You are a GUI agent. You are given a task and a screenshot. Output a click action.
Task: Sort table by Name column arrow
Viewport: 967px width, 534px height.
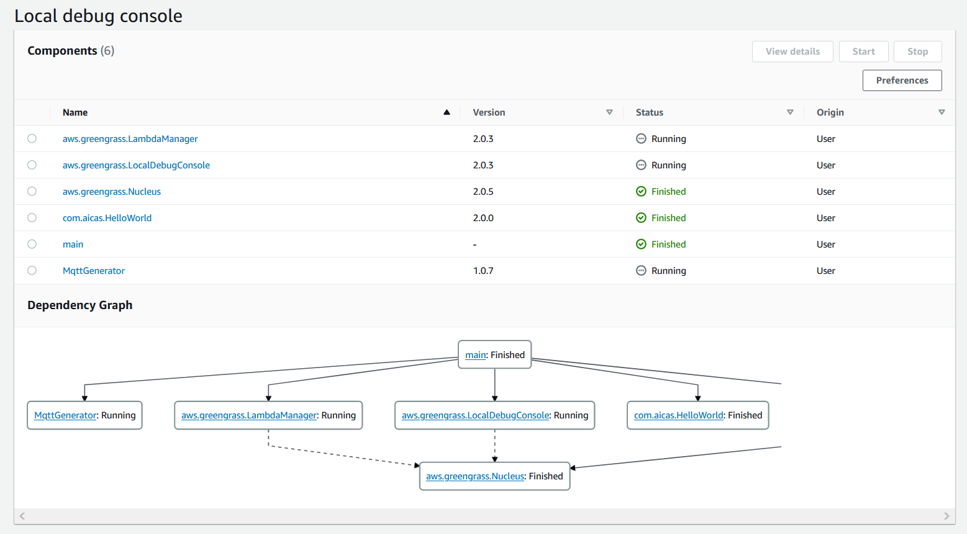(x=446, y=112)
